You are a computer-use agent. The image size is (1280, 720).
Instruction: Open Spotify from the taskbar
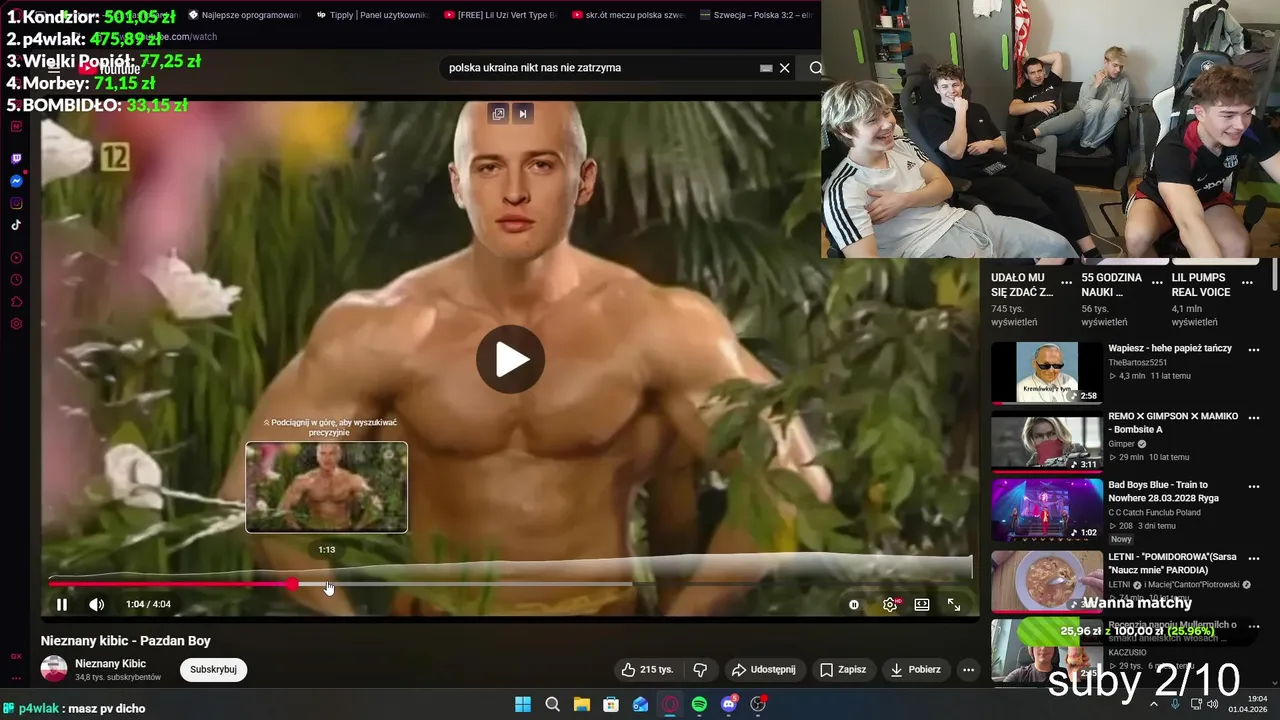click(699, 704)
